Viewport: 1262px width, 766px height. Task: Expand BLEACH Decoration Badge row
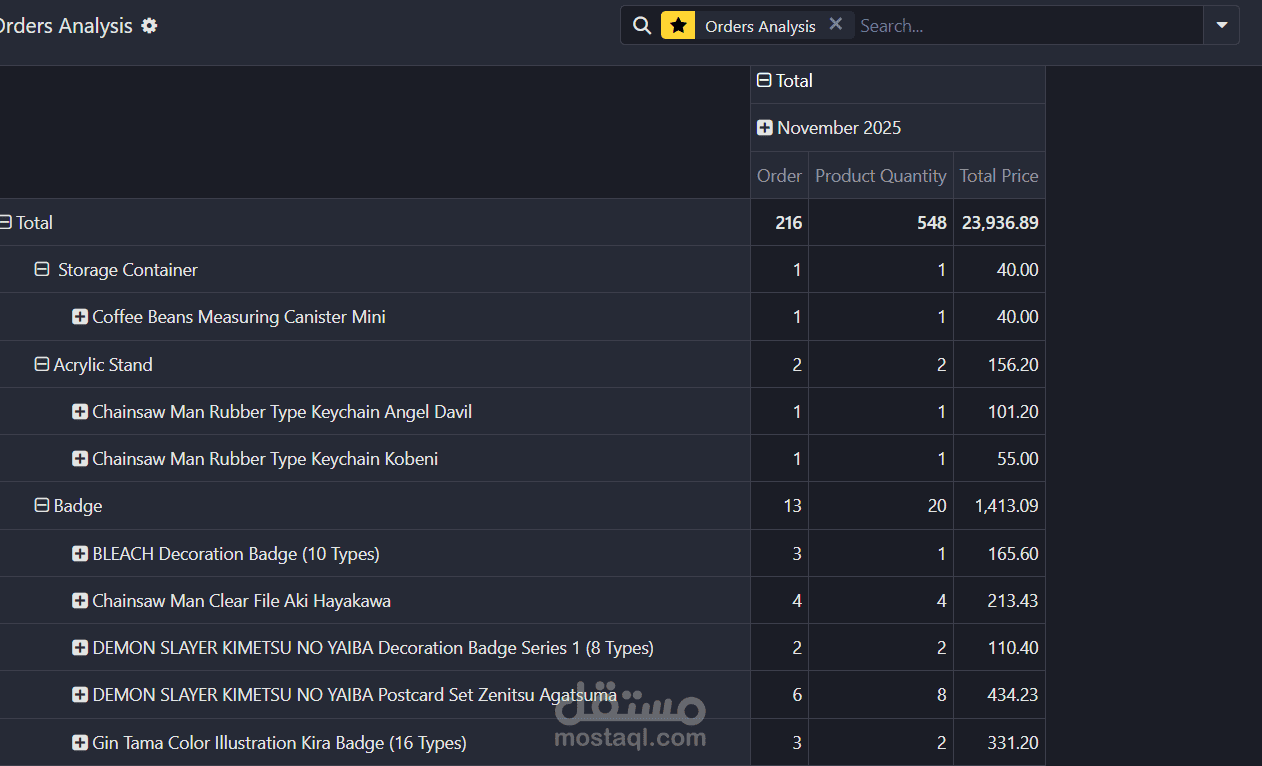coord(80,554)
